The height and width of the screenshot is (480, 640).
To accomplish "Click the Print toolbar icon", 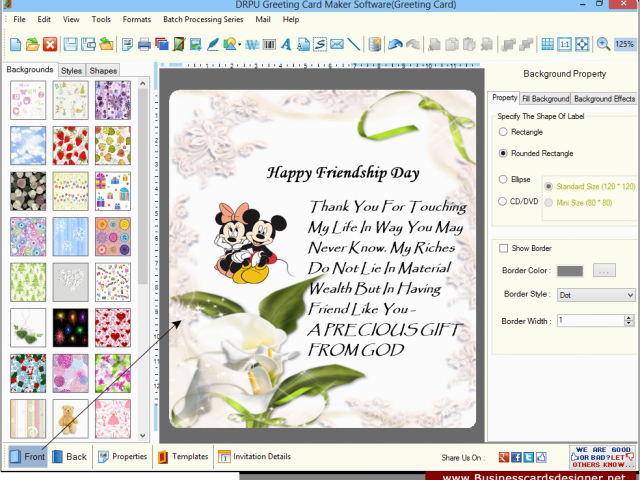I will coord(144,44).
